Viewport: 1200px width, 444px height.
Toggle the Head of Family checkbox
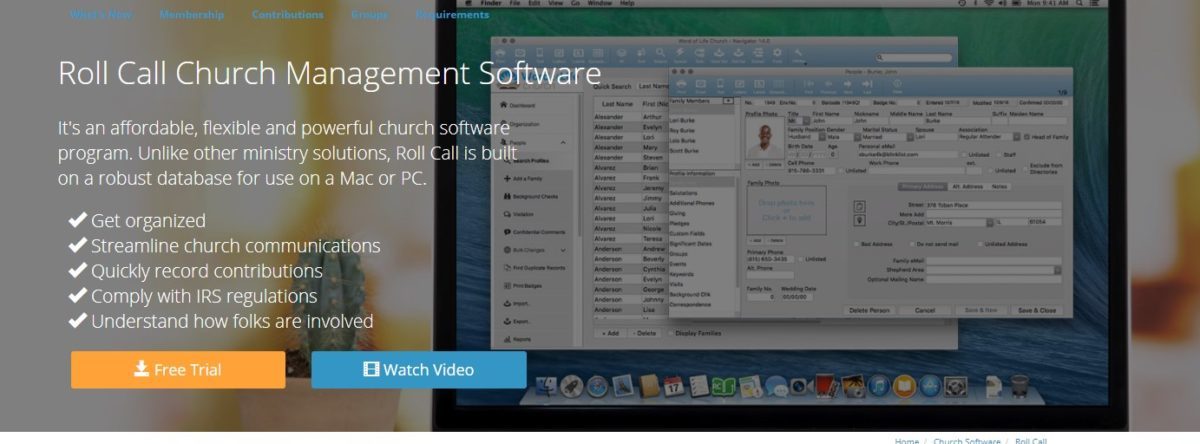pyautogui.click(x=1027, y=137)
